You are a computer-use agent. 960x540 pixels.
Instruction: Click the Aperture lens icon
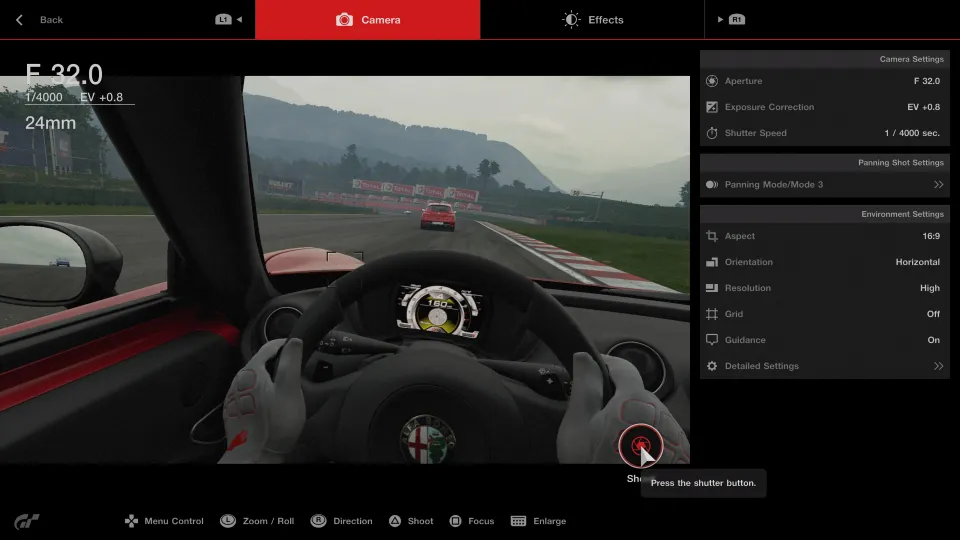[711, 81]
